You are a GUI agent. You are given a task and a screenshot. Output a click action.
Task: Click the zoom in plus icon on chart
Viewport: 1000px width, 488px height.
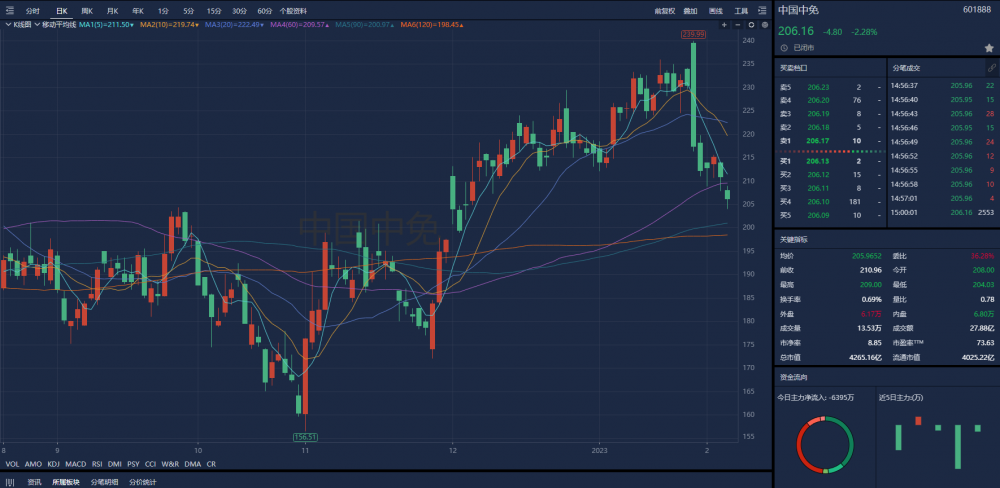click(723, 23)
